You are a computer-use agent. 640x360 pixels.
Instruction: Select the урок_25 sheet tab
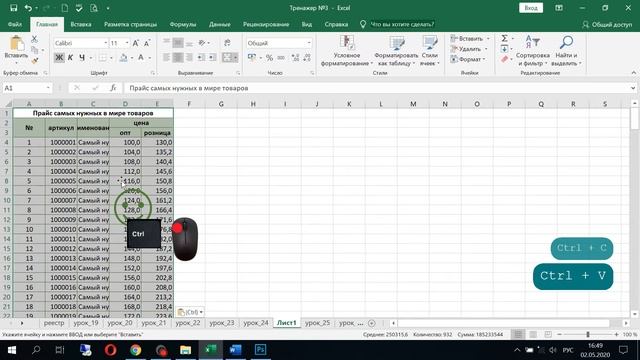[x=317, y=322]
